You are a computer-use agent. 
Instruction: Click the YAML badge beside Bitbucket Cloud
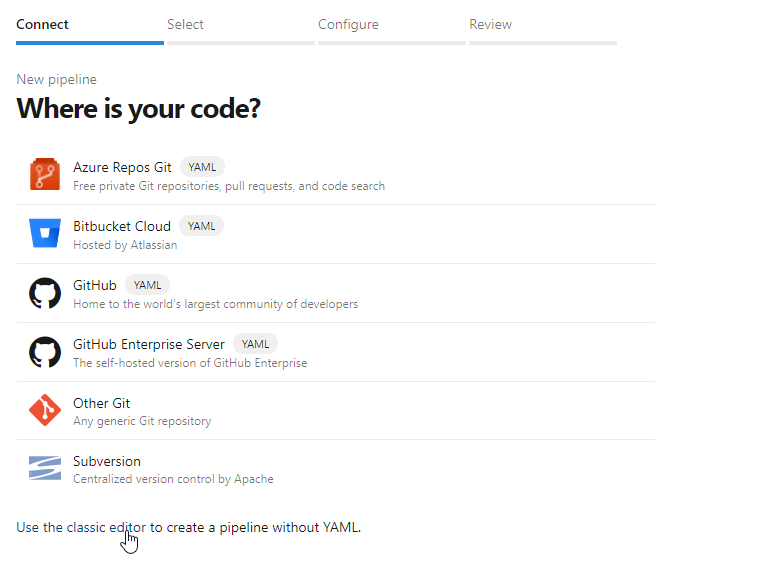201,226
